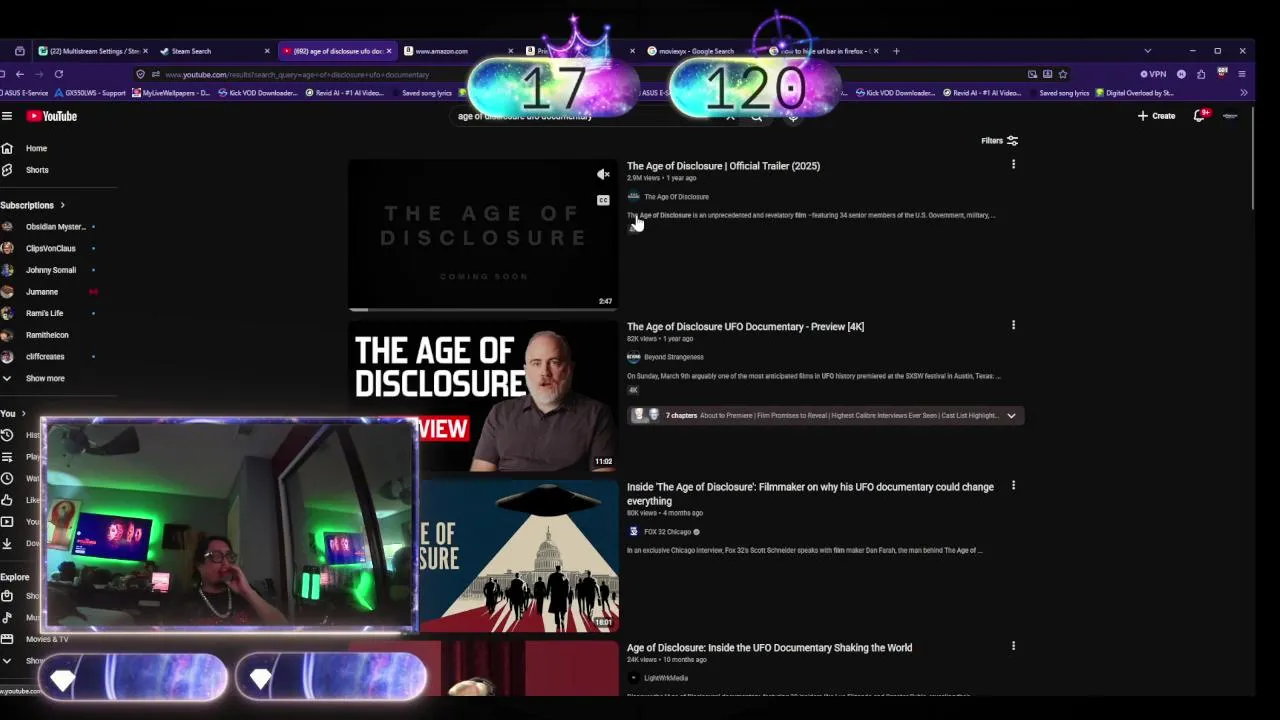This screenshot has width=1280, height=720.
Task: Open the YouTube hamburger guide menu
Action: pyautogui.click(x=7, y=116)
